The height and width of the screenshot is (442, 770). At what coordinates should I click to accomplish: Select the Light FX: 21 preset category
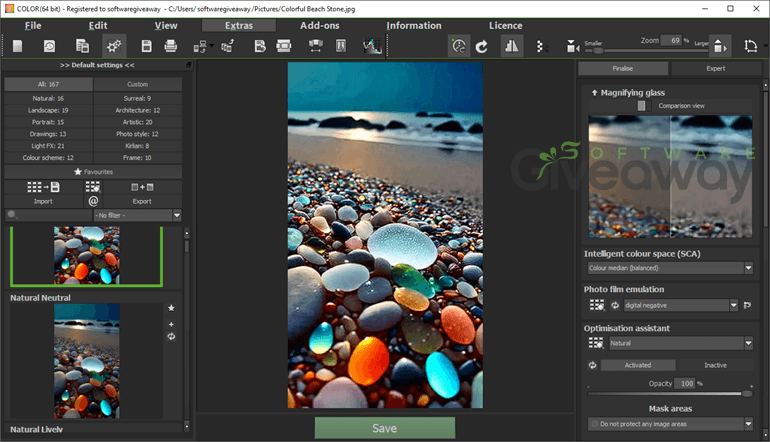(48, 146)
